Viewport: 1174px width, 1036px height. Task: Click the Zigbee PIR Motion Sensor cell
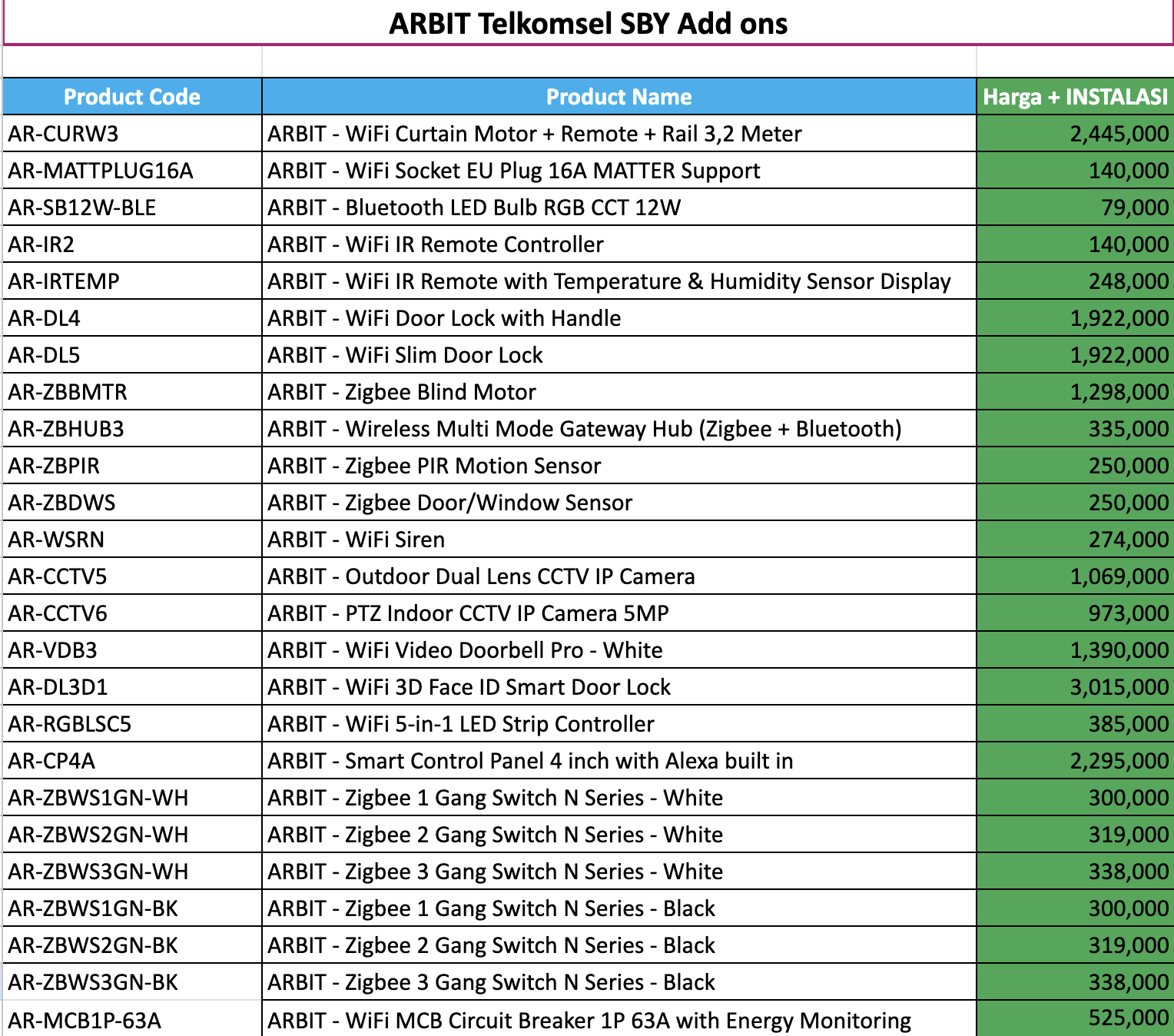coord(619,466)
